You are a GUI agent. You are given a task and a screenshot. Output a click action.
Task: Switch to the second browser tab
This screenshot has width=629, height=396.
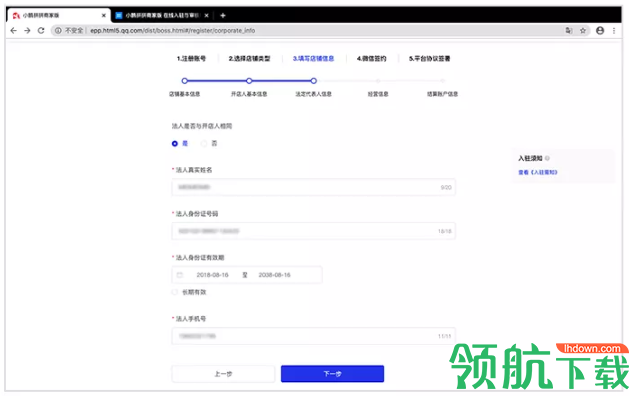162,15
